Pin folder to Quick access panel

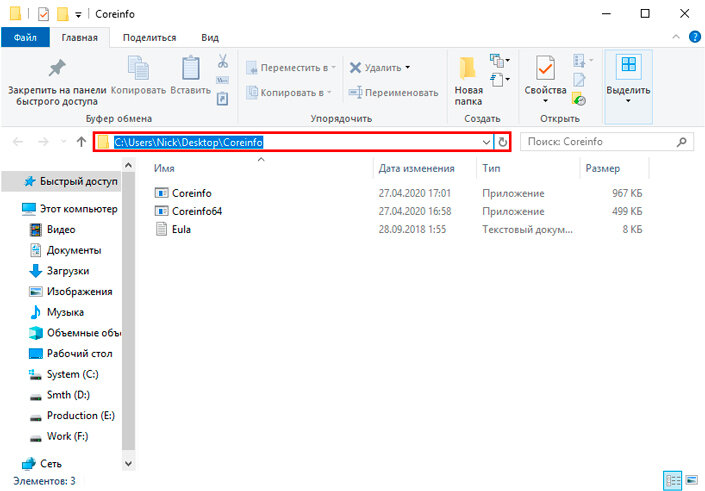coord(57,82)
